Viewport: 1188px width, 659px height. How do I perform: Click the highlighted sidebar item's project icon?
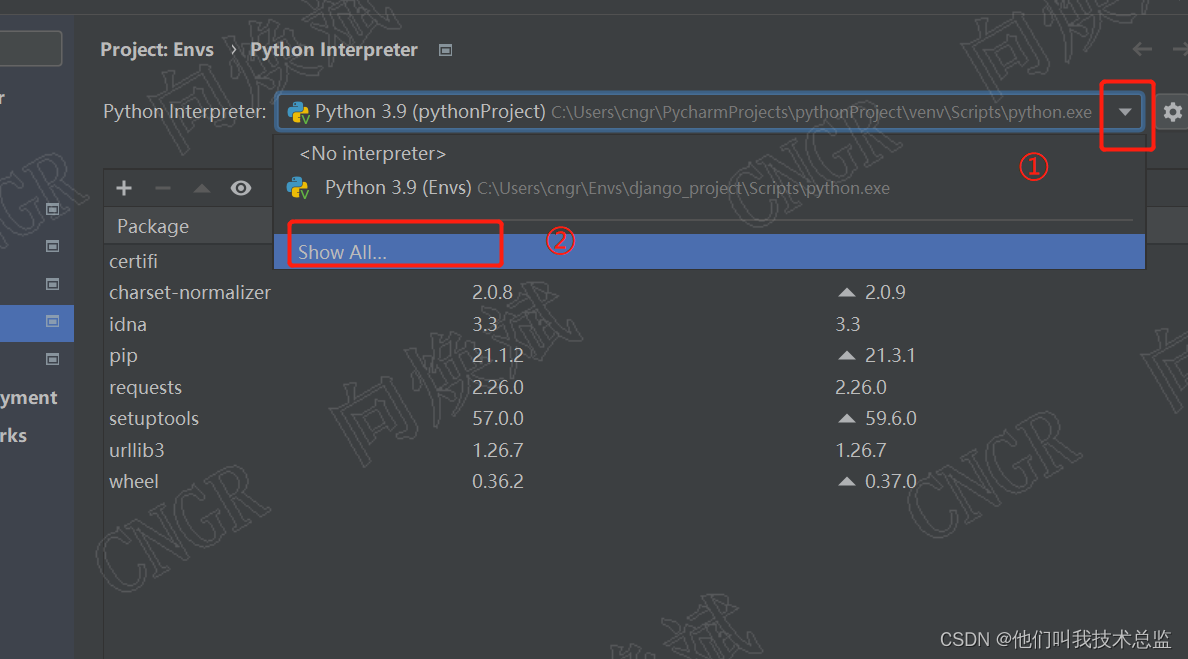click(x=52, y=321)
